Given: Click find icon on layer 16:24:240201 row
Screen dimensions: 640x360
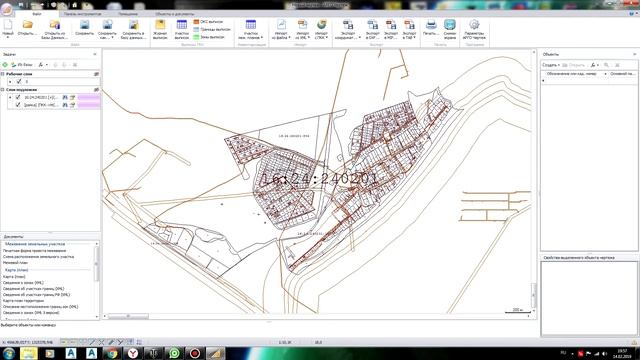Looking at the screenshot, I should point(65,97).
